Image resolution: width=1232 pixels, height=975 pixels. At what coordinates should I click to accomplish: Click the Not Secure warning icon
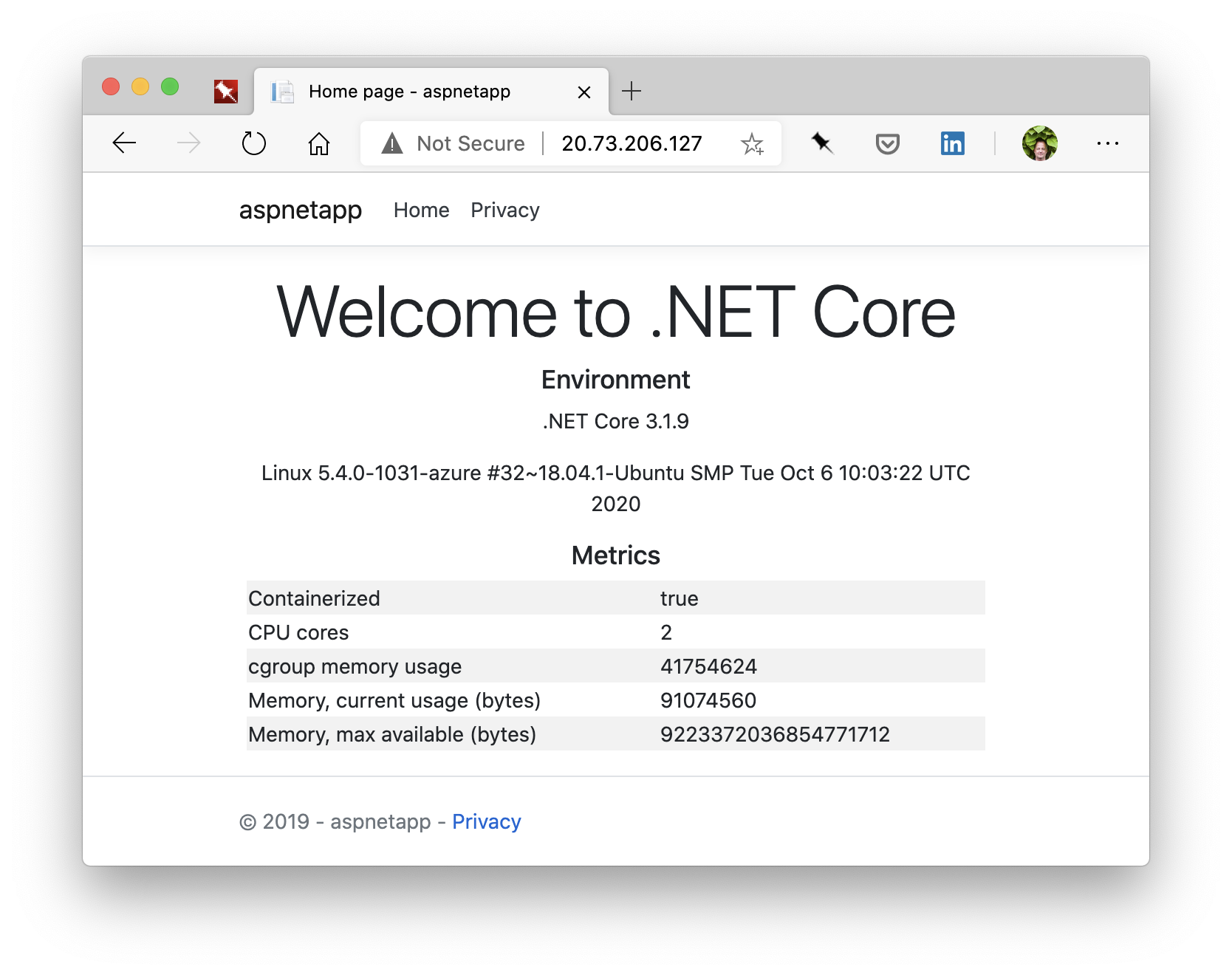click(x=392, y=143)
